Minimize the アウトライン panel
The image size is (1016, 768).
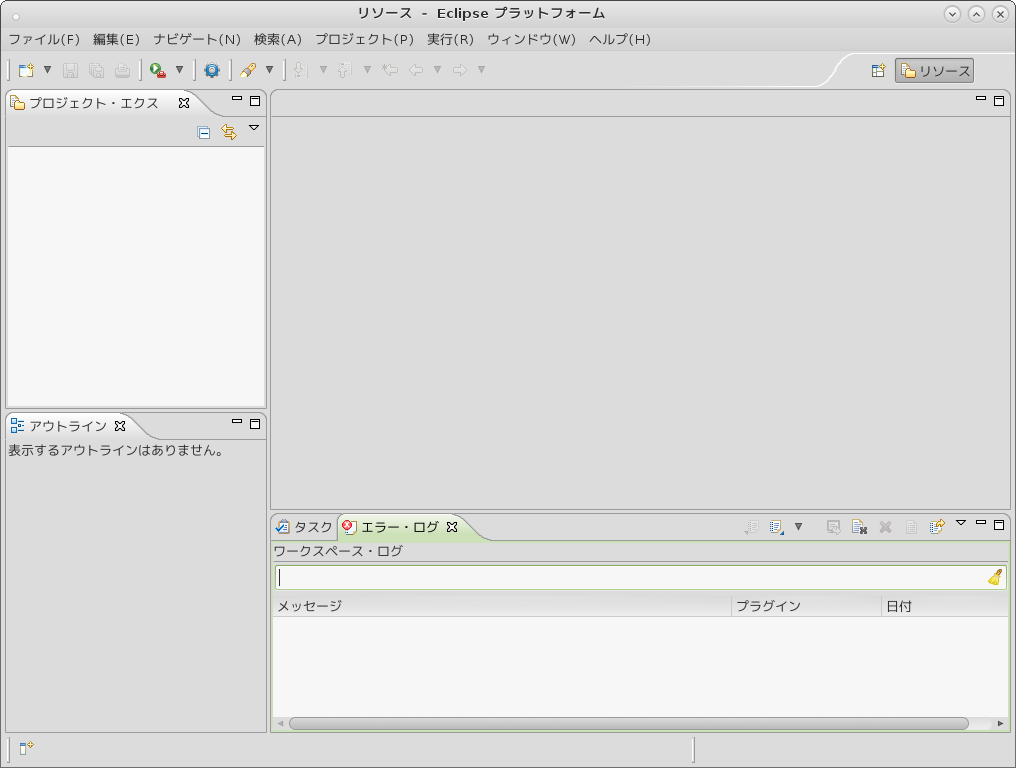(237, 422)
